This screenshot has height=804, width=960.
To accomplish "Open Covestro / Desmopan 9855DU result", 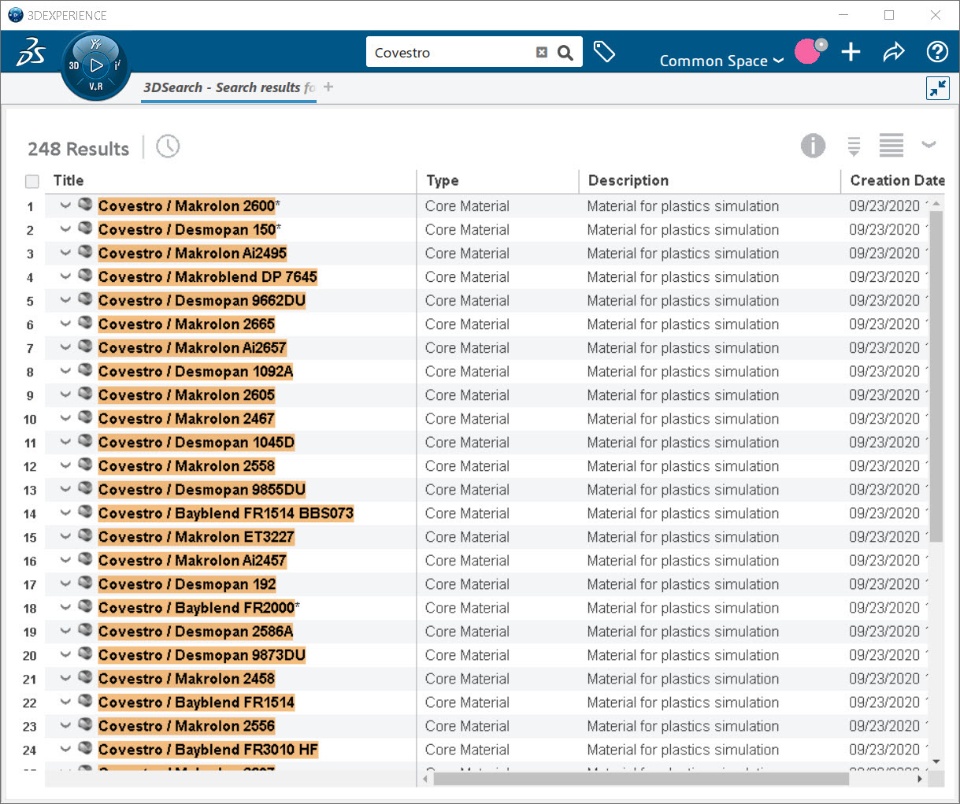I will pos(201,490).
